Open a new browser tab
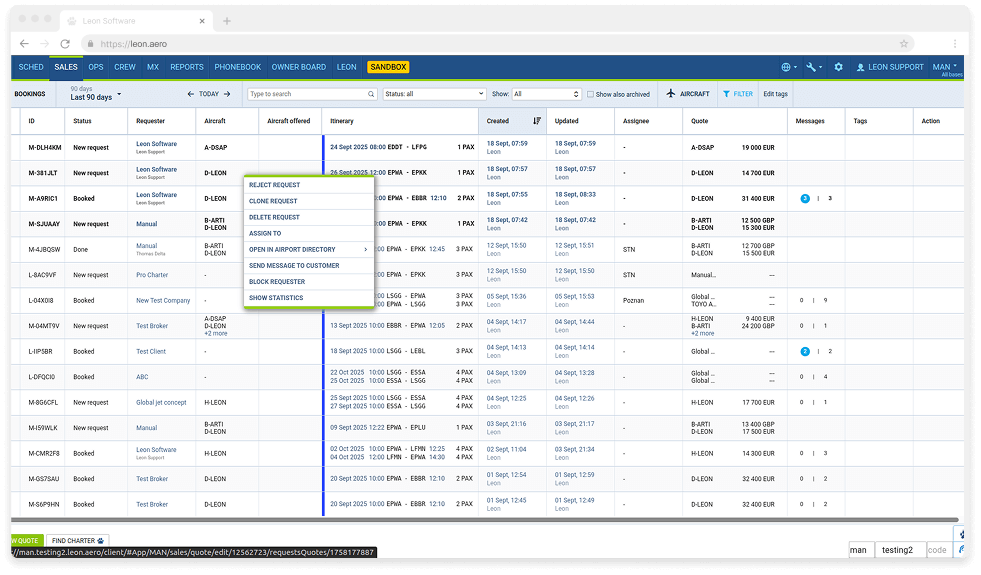Screen dimensions: 981x575 coord(226,21)
